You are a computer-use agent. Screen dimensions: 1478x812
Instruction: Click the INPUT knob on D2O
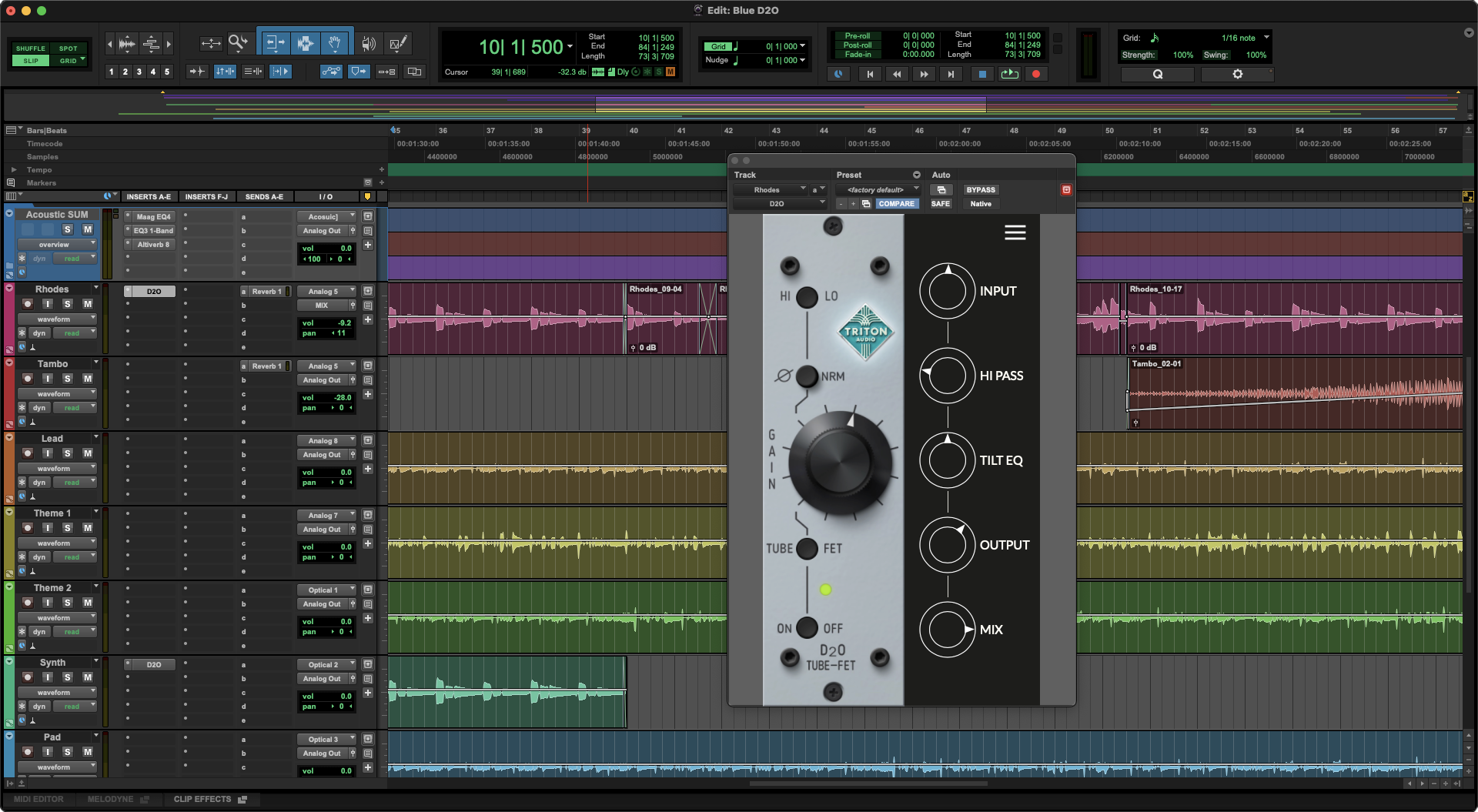tap(948, 291)
